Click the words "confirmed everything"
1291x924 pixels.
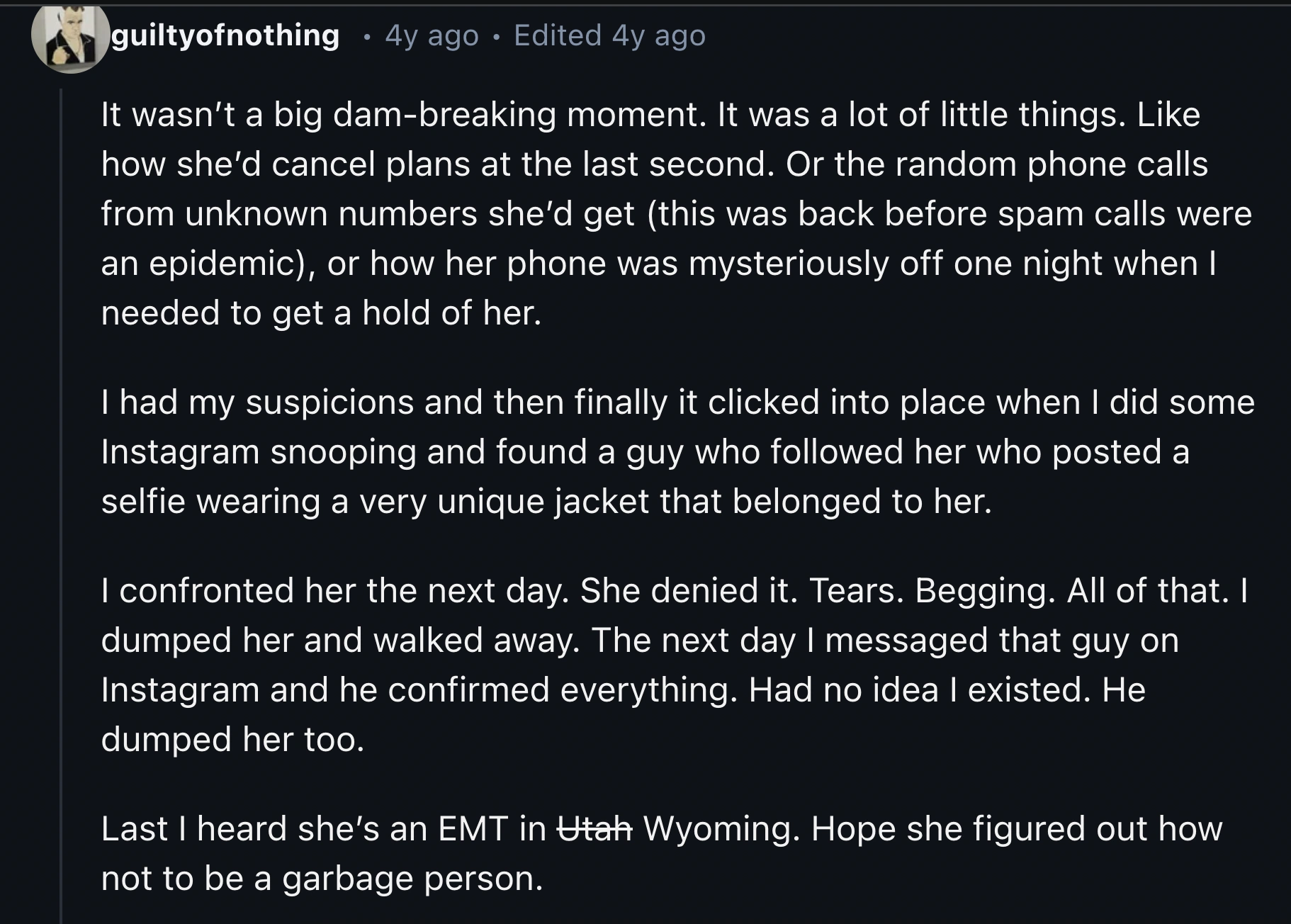pos(560,690)
